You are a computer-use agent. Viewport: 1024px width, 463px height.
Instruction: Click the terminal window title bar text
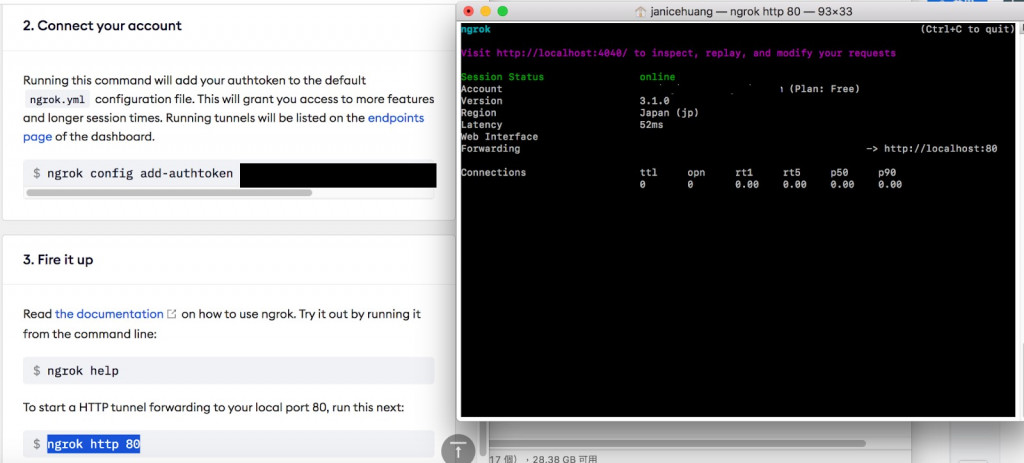(x=751, y=12)
